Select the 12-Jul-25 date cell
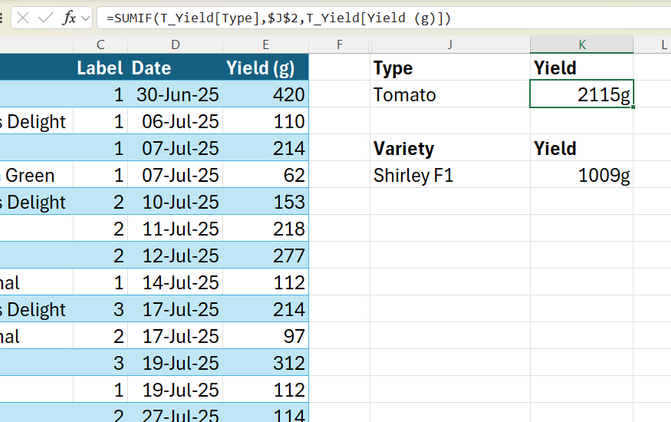The height and width of the screenshot is (422, 671). pyautogui.click(x=175, y=256)
